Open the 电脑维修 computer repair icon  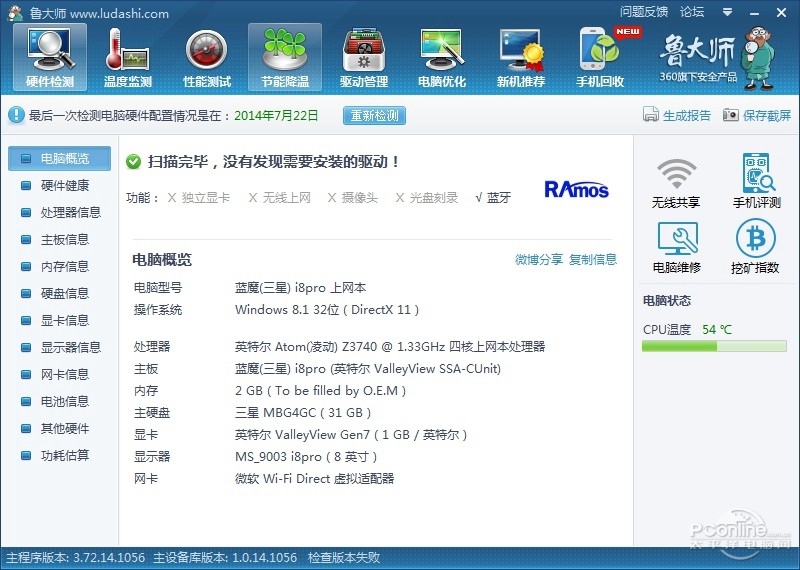tap(677, 247)
